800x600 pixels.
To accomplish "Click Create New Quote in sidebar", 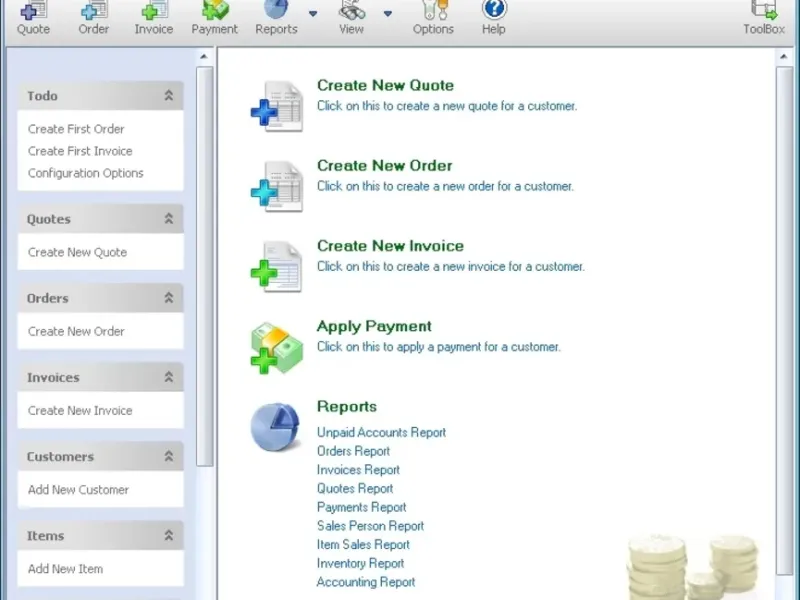I will pos(78,252).
